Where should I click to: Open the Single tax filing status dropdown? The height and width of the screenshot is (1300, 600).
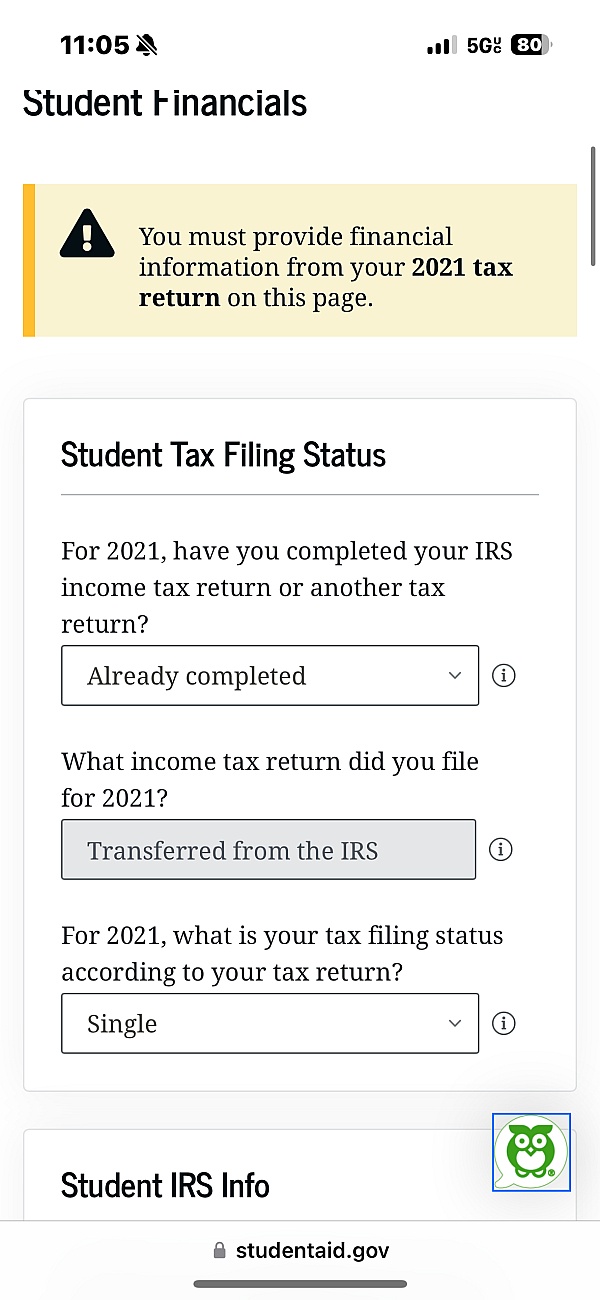point(270,1024)
